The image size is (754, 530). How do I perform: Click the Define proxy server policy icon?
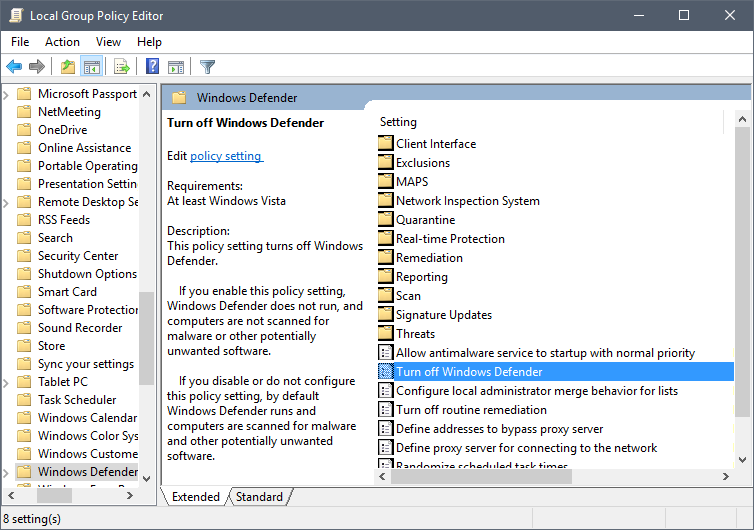[x=386, y=447]
